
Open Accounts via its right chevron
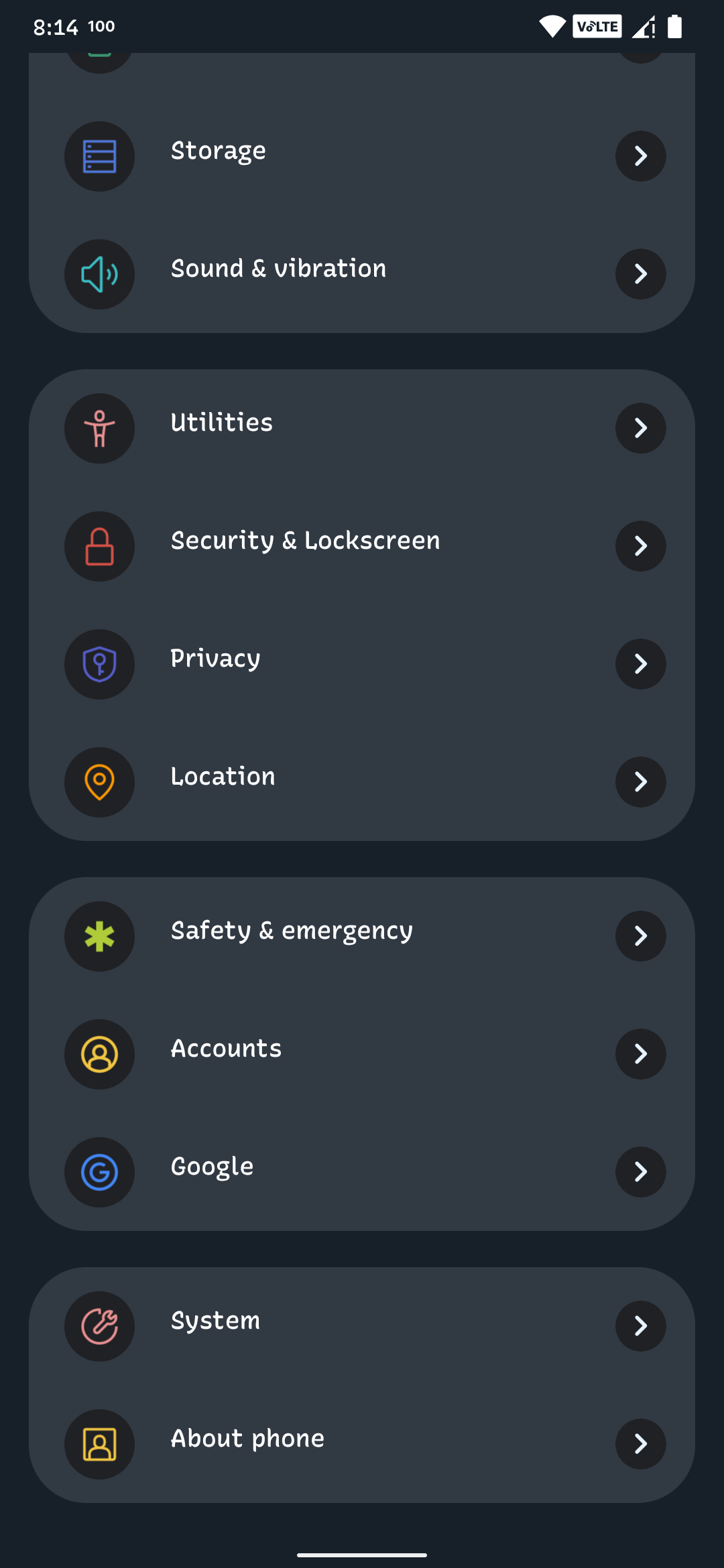tap(640, 1054)
